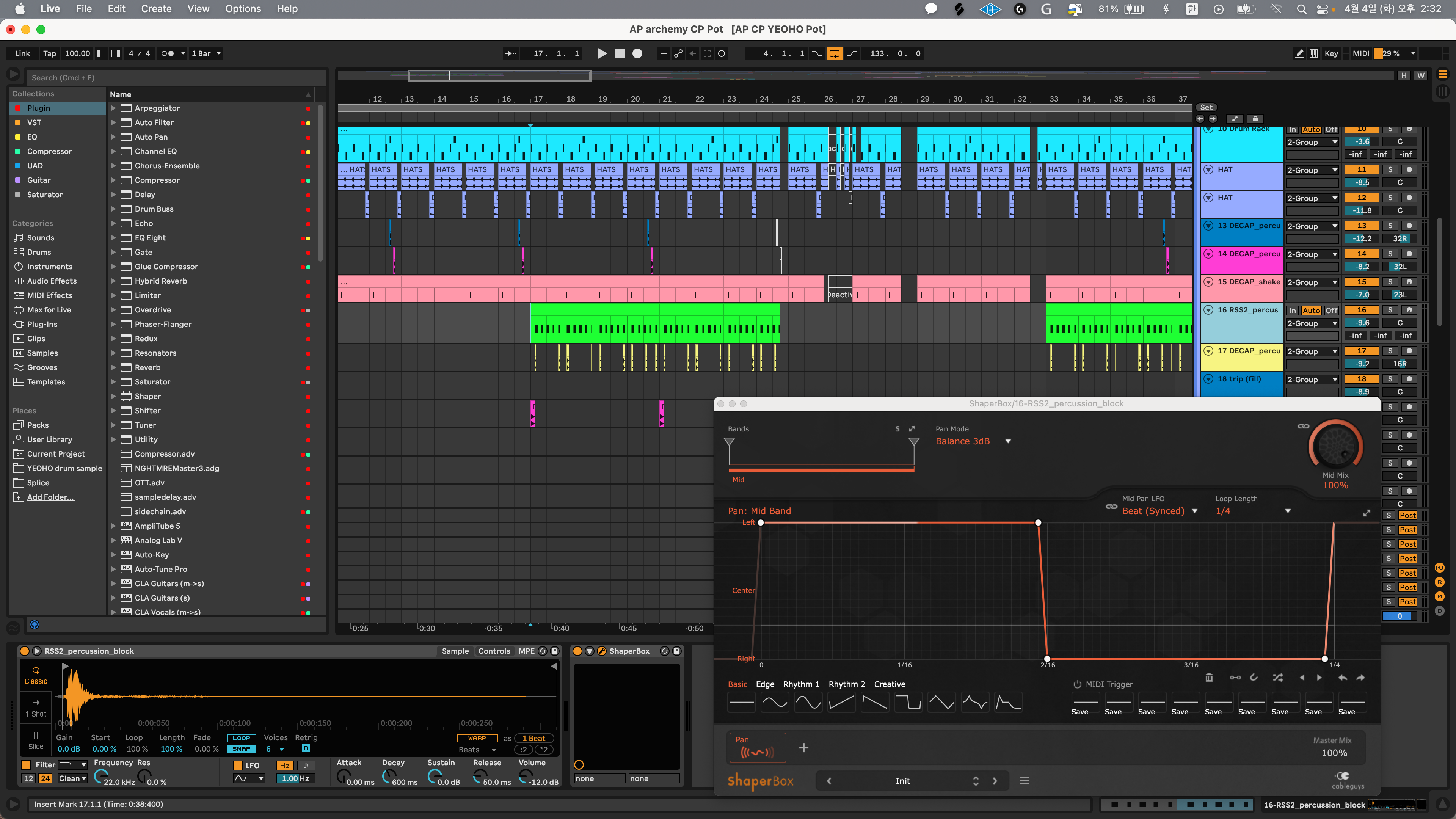Open the Simpler LFO waveform dropdown
Image resolution: width=1456 pixels, height=819 pixels.
click(249, 778)
